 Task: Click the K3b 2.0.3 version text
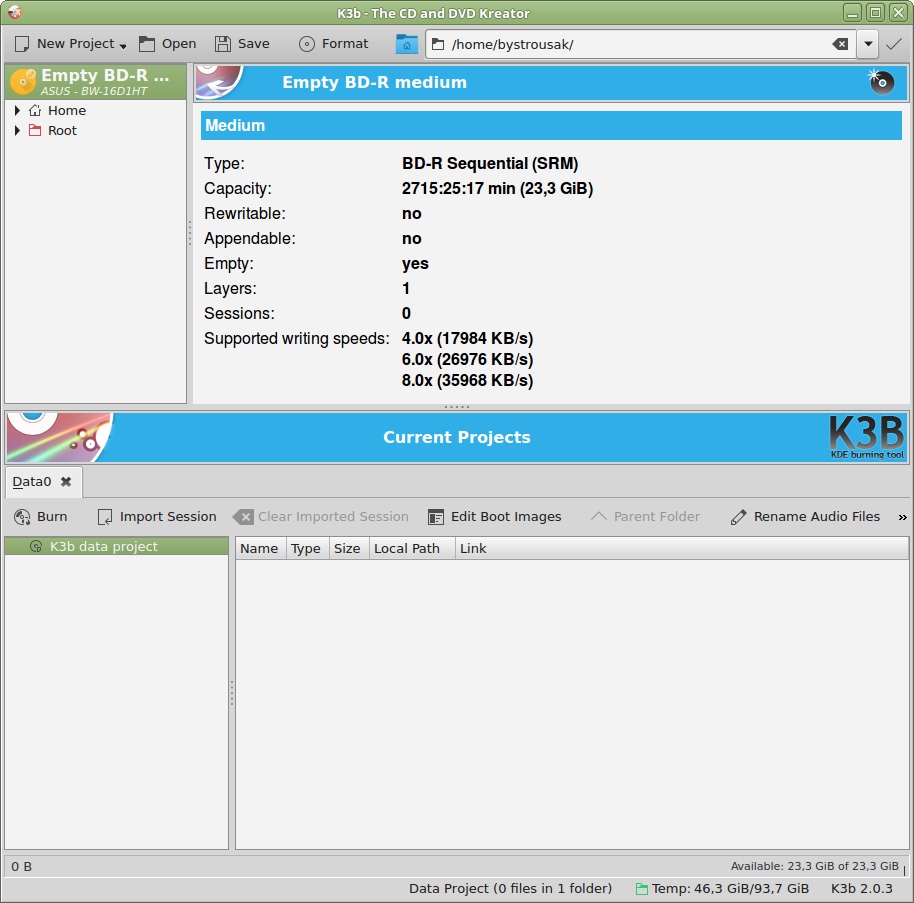(862, 888)
